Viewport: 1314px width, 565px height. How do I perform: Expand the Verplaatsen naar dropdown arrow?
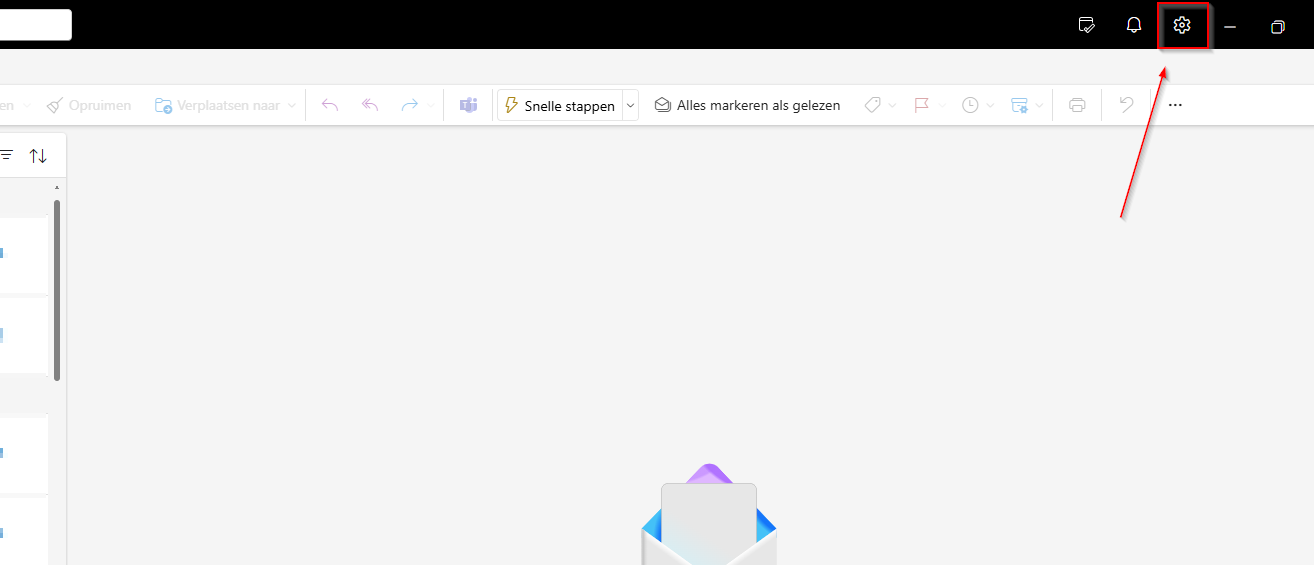[x=292, y=105]
